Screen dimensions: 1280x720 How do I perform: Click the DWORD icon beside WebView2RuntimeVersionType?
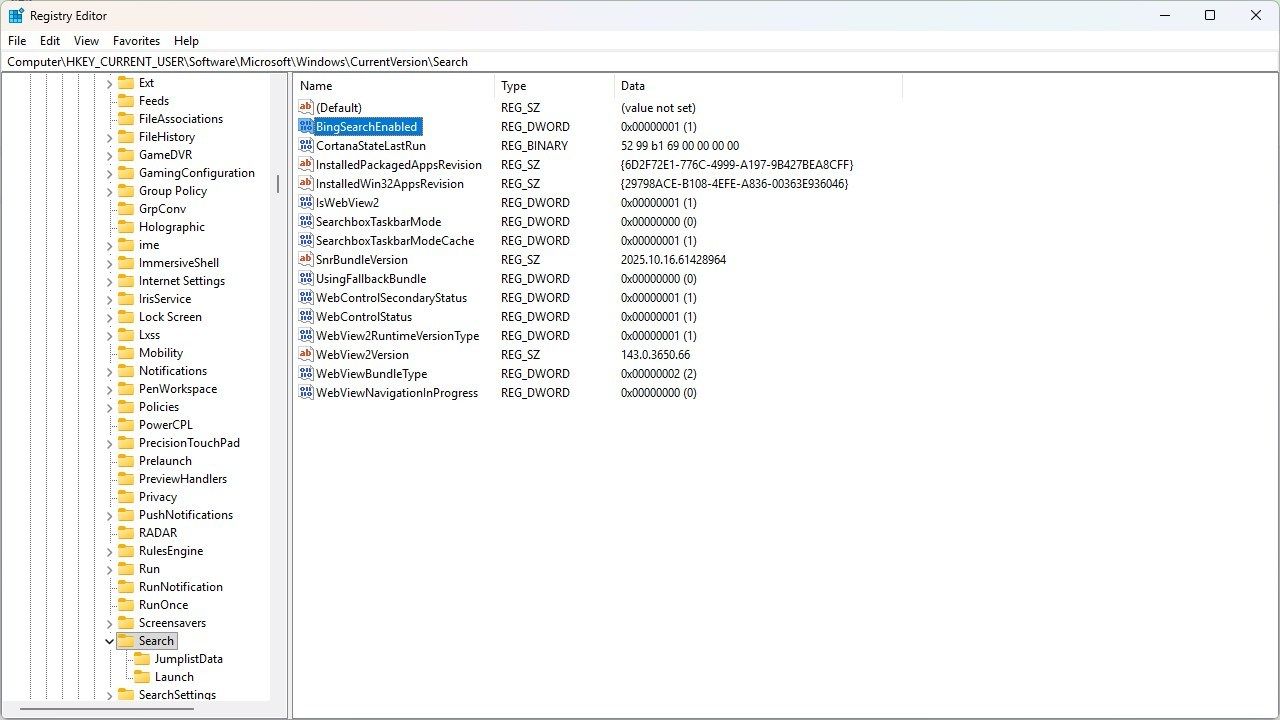306,336
